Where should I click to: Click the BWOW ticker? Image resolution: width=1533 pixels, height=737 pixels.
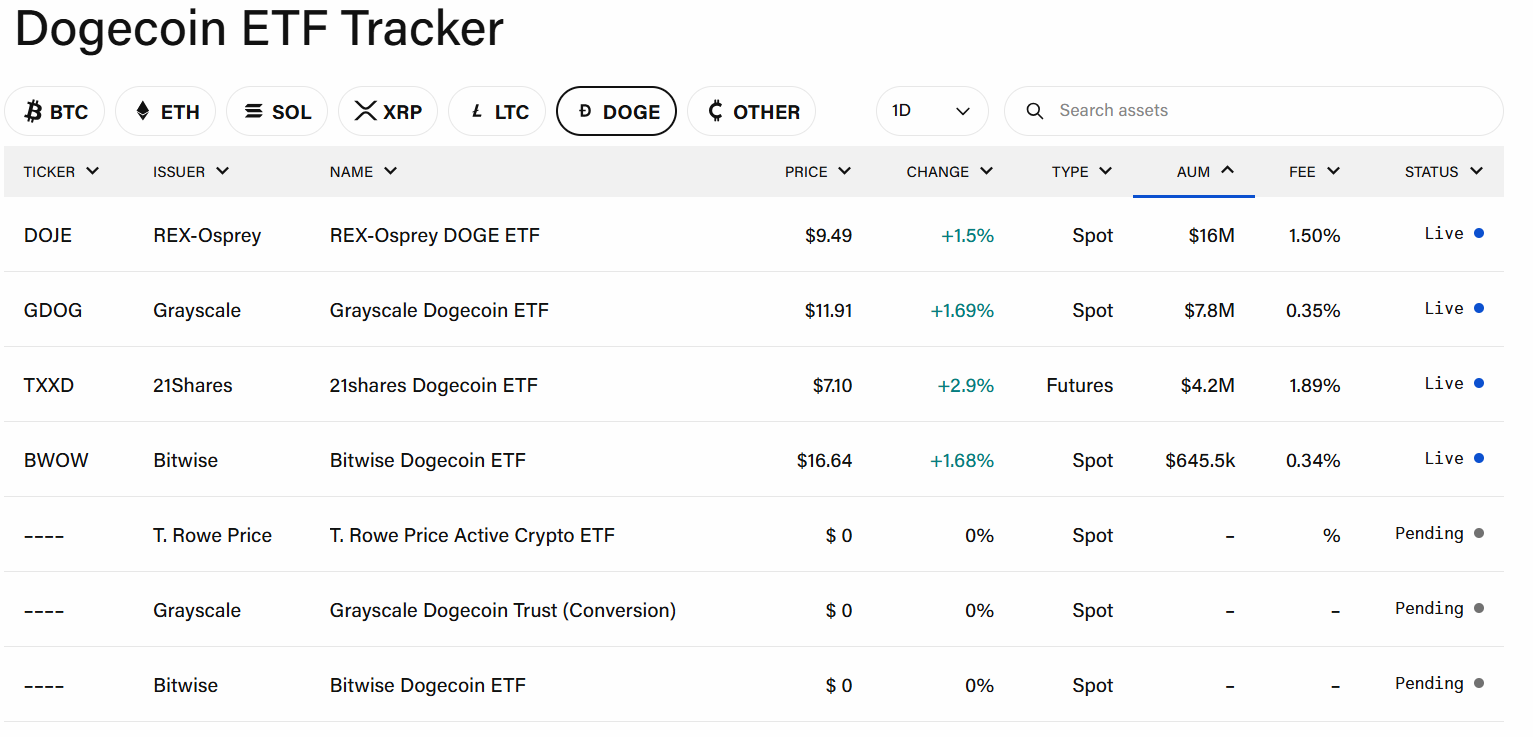tap(56, 461)
